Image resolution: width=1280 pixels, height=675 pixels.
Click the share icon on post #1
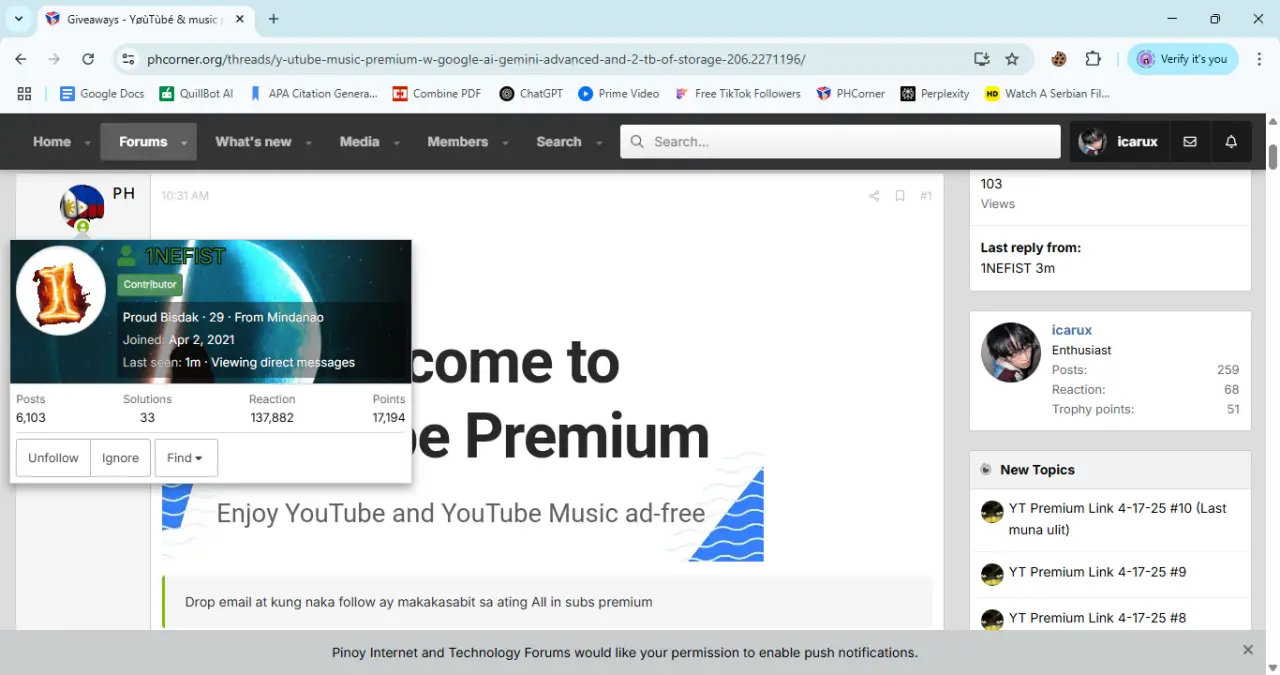click(x=874, y=196)
